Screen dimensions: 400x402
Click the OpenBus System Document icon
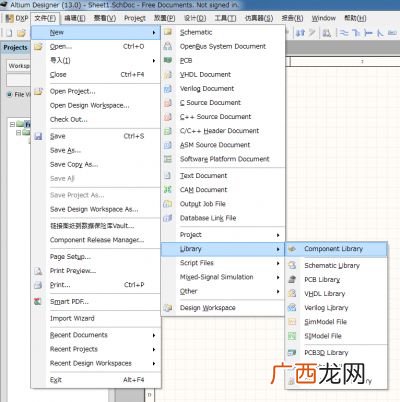click(168, 46)
